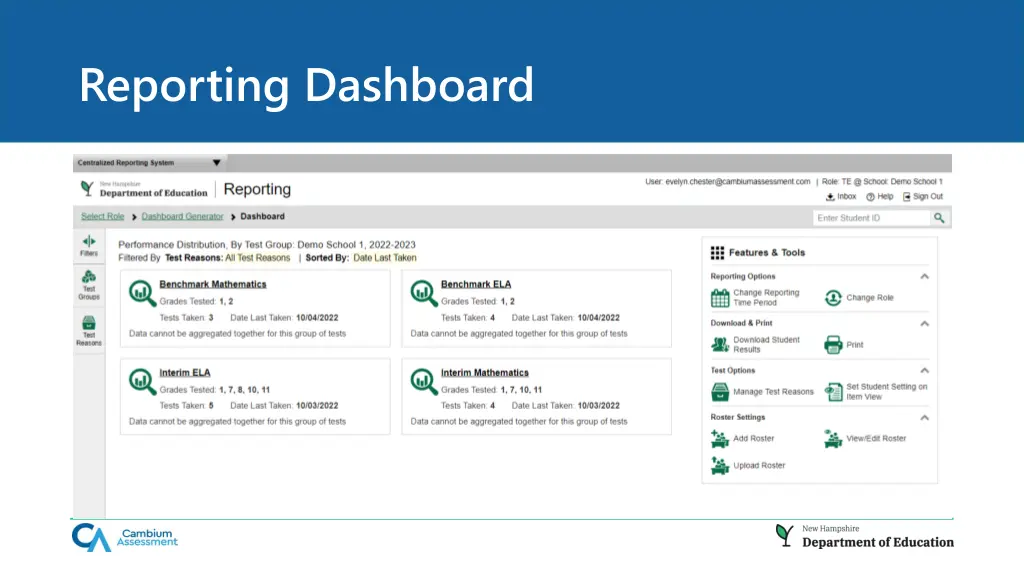Image resolution: width=1024 pixels, height=576 pixels.
Task: Click the Role: TE @ School: Demo School 1 text
Action: click(x=882, y=182)
